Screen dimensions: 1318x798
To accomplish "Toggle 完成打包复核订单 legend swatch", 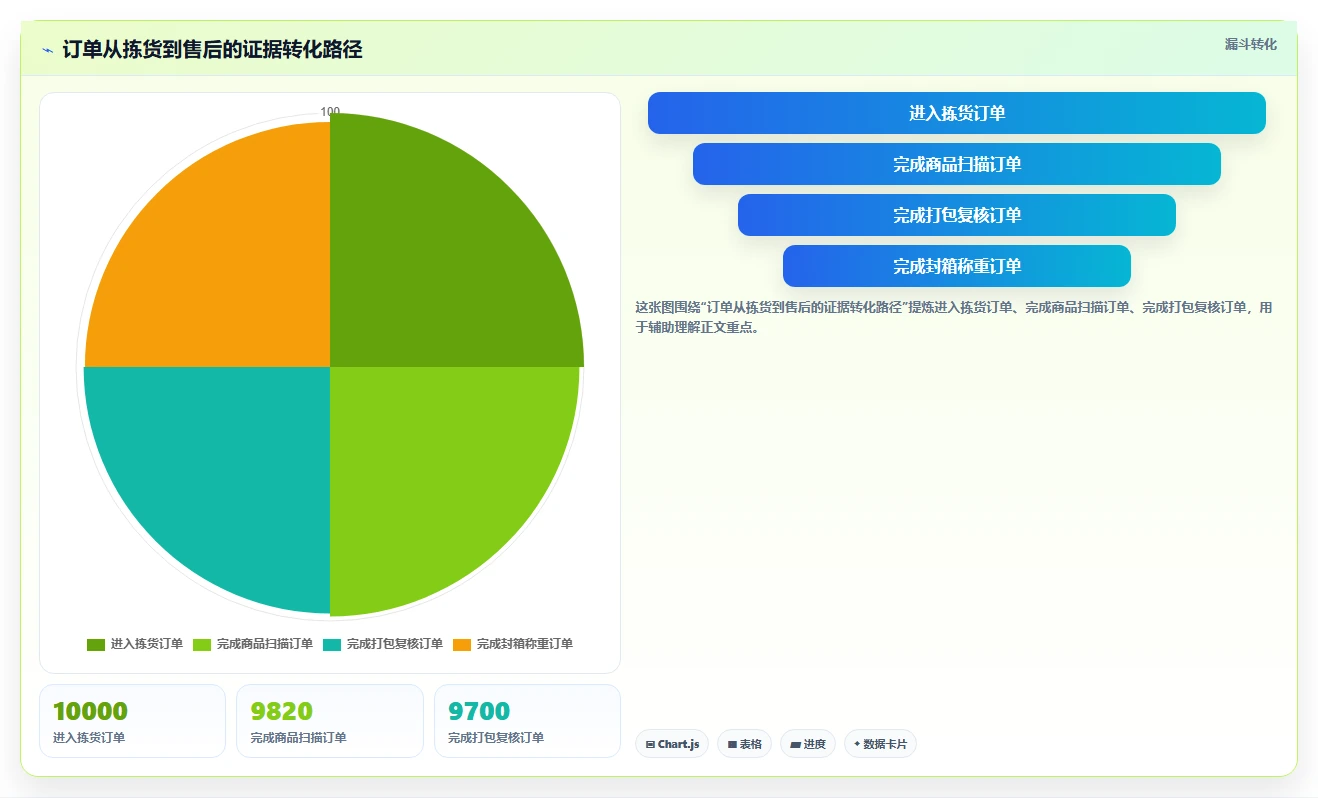I will pos(332,644).
